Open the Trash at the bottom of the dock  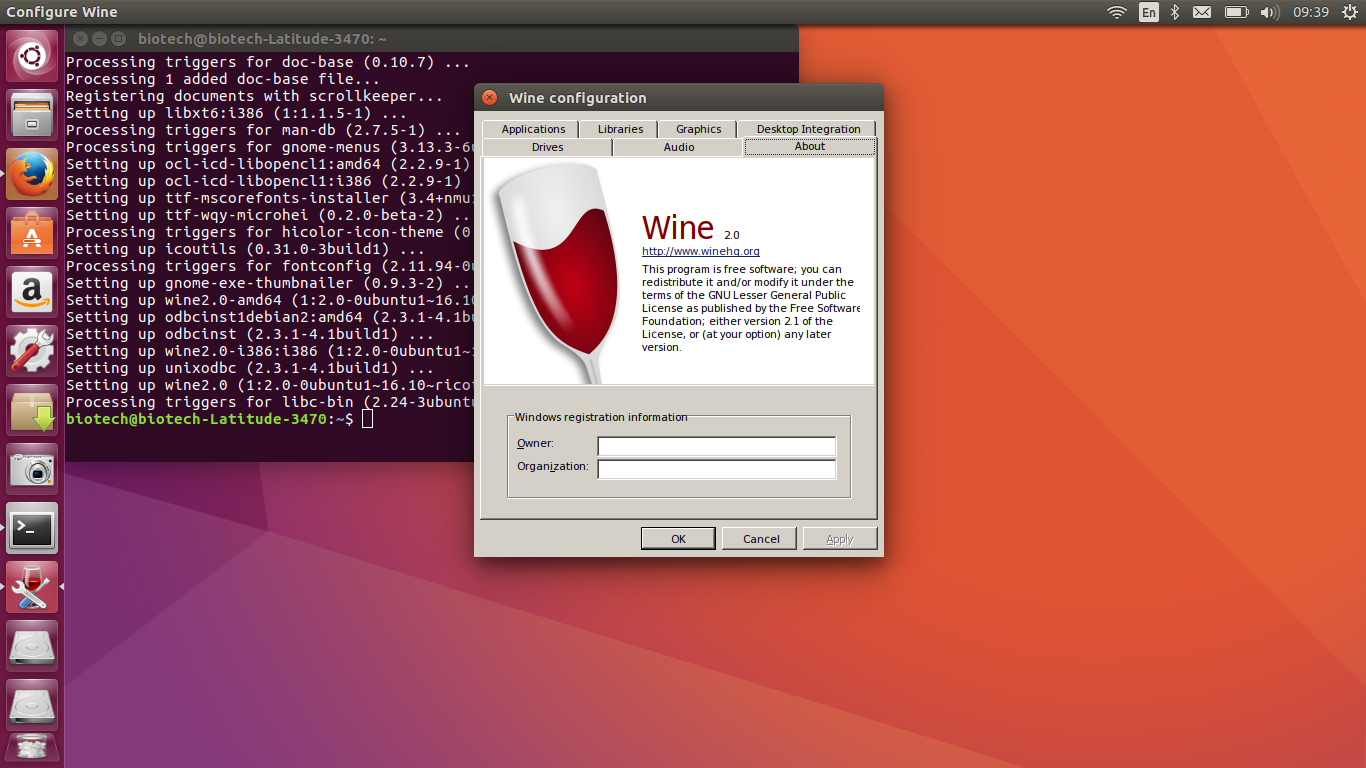point(32,747)
